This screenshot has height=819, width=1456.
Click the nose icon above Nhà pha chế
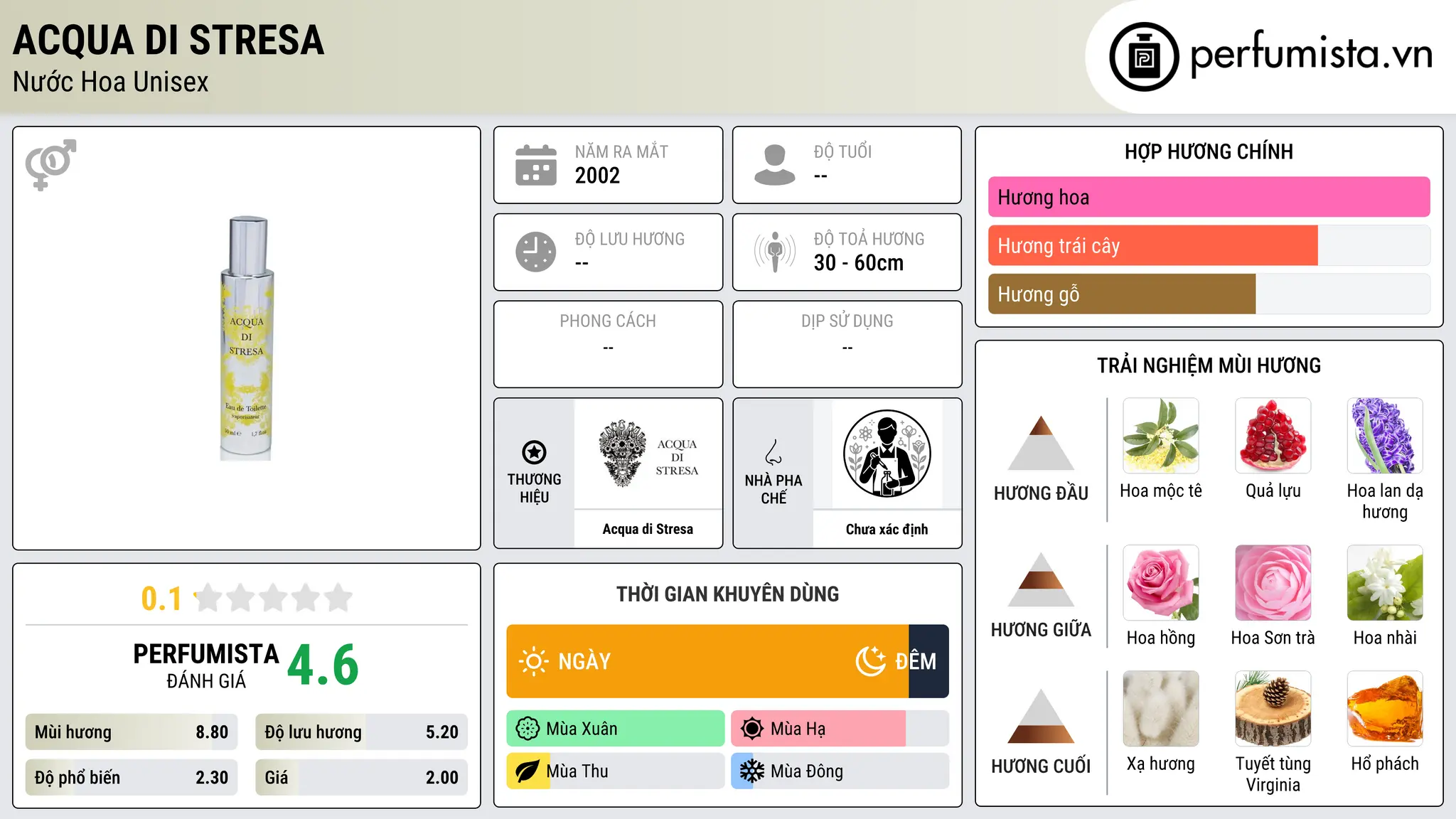[x=773, y=452]
